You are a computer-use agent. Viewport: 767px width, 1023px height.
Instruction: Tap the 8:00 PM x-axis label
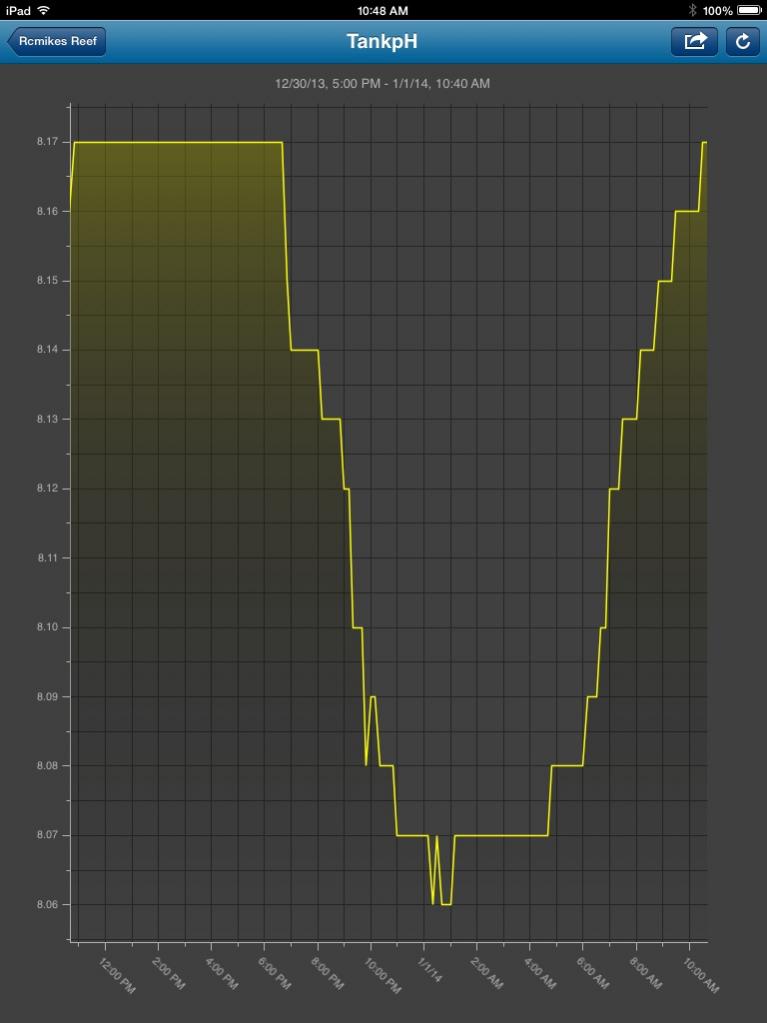[x=328, y=973]
